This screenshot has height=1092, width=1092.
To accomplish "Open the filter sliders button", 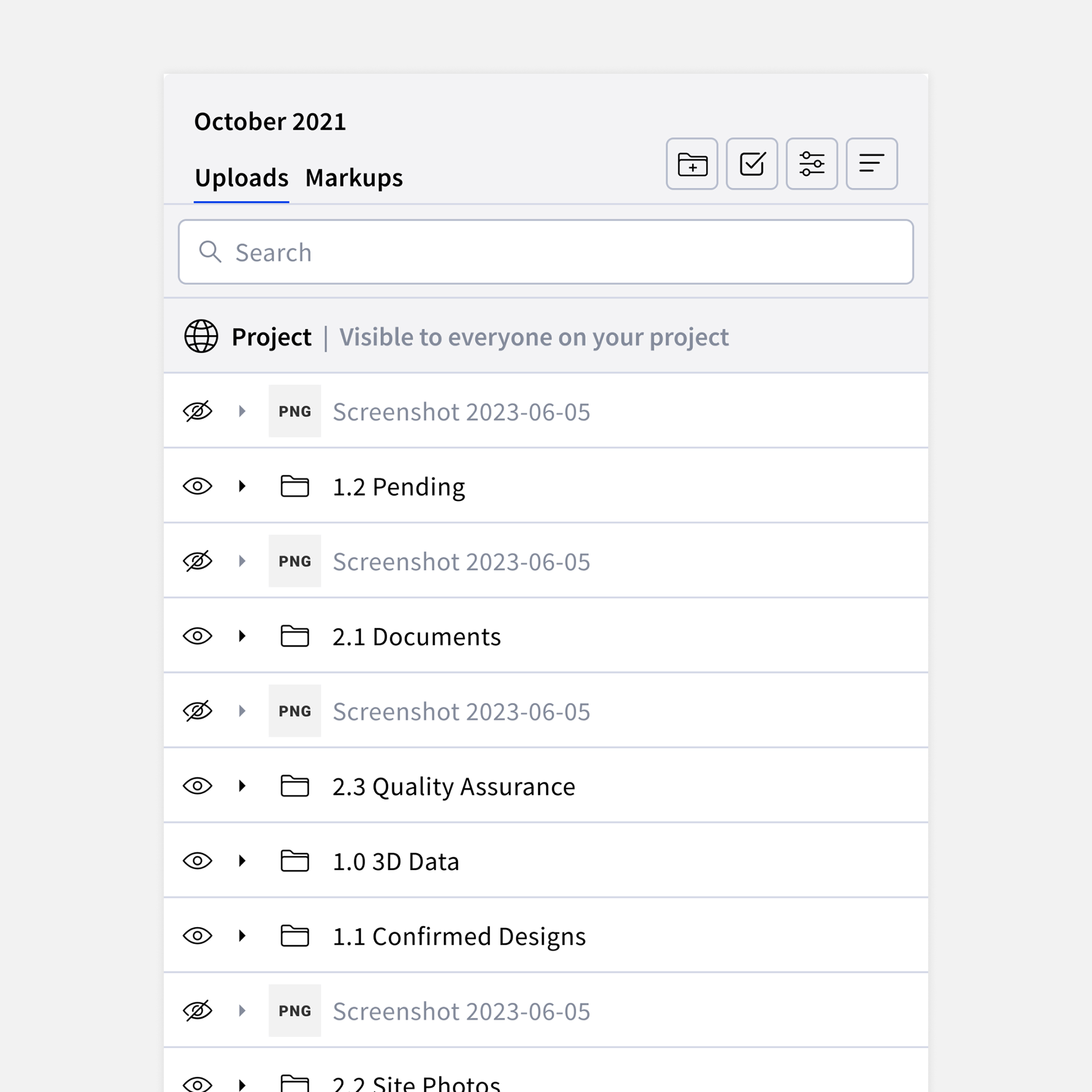I will tap(812, 164).
